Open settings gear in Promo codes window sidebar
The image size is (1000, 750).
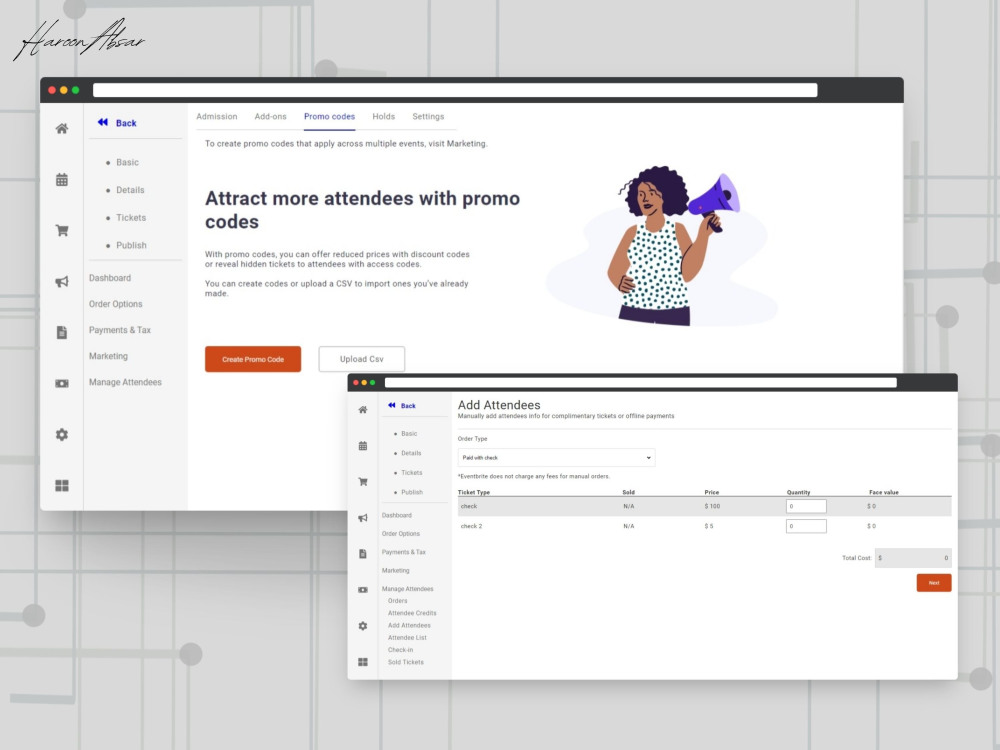(x=62, y=434)
